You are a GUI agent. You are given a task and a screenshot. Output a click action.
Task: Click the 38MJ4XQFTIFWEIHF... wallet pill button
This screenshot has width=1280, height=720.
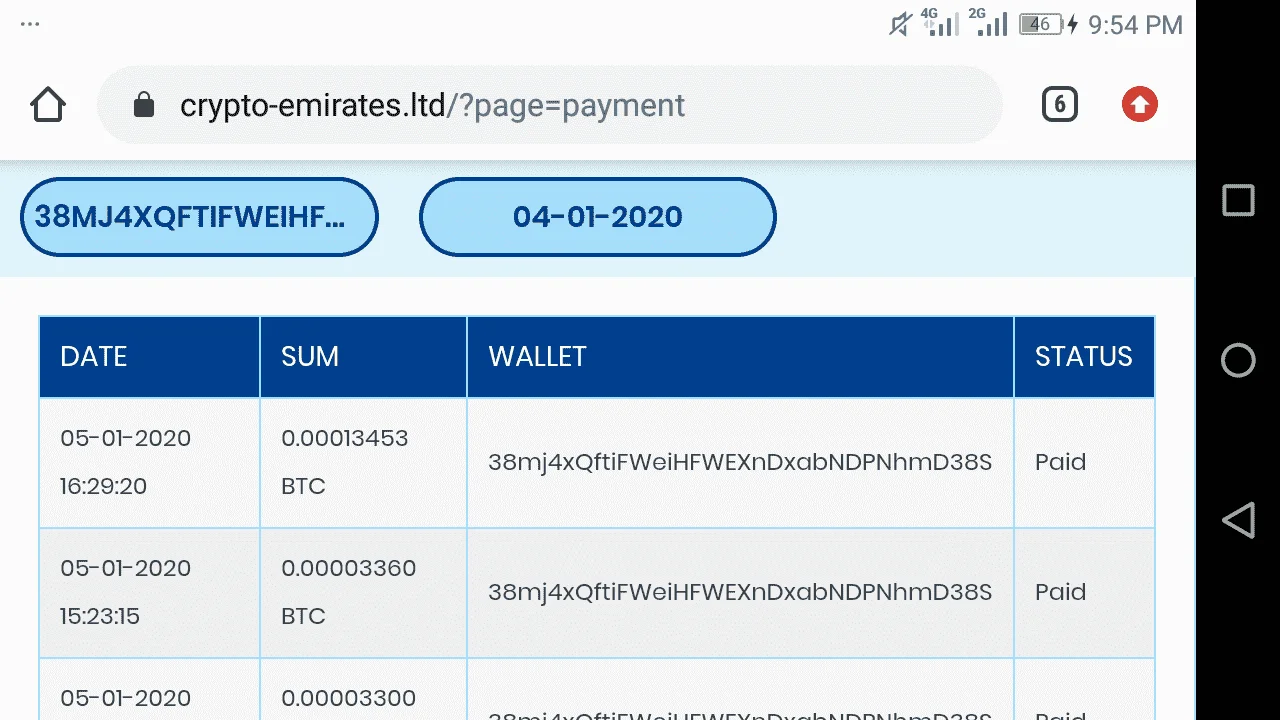pyautogui.click(x=199, y=217)
